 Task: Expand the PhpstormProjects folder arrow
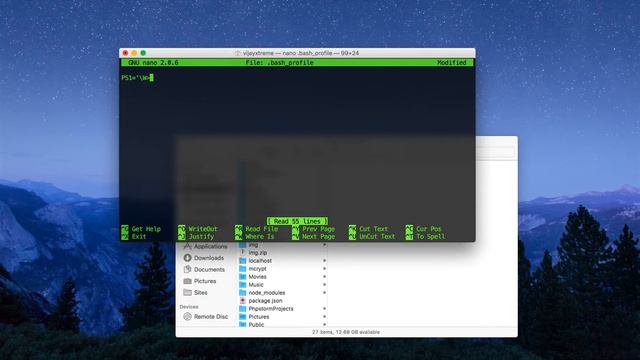pos(324,309)
